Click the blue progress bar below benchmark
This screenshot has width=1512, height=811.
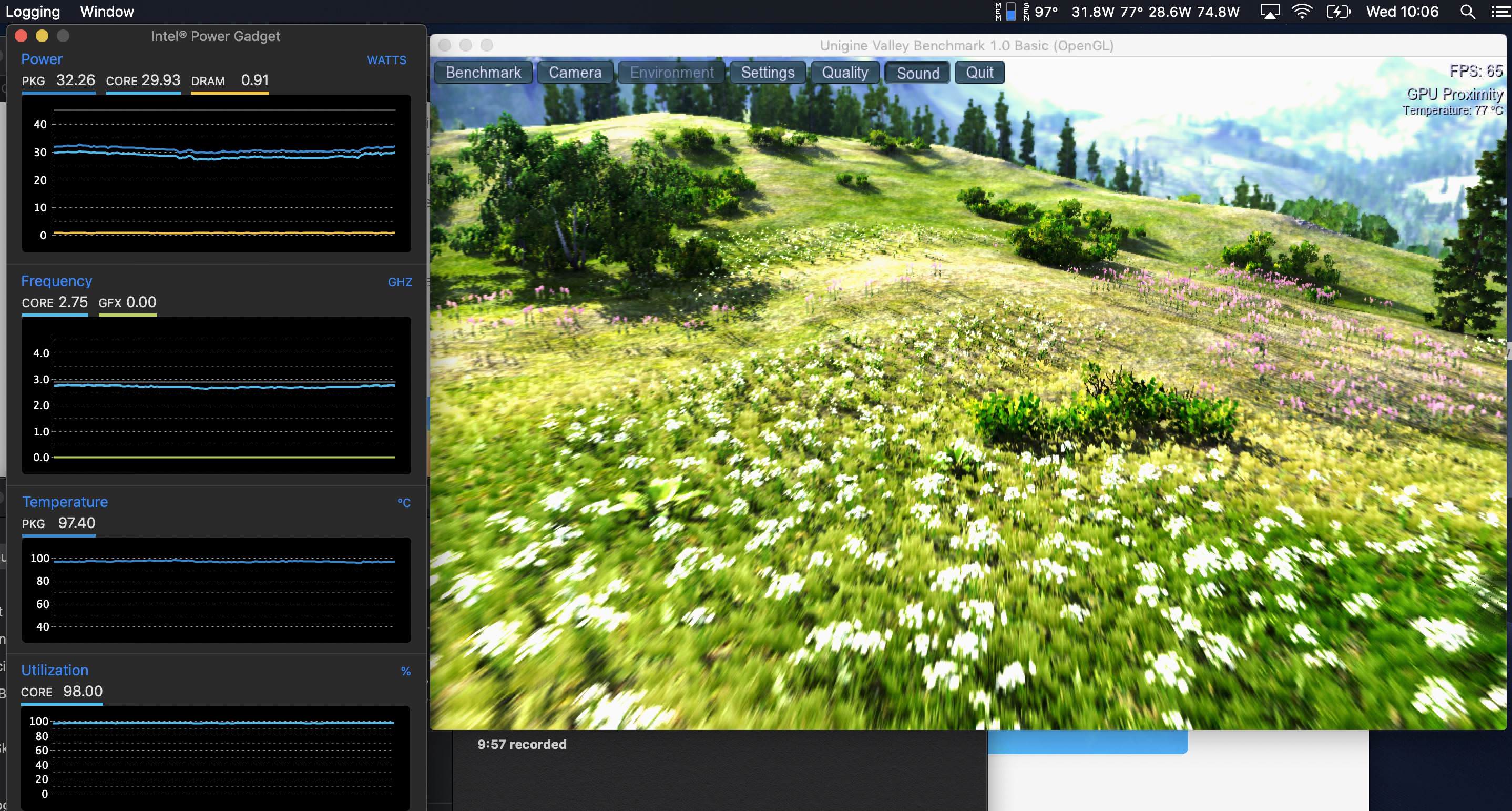[1087, 742]
